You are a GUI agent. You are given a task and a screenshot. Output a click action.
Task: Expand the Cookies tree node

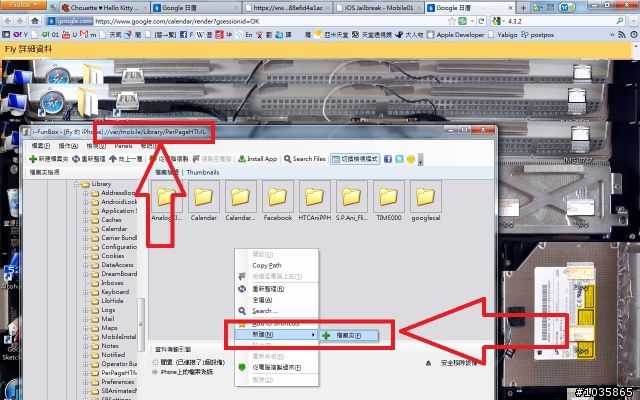(86, 256)
